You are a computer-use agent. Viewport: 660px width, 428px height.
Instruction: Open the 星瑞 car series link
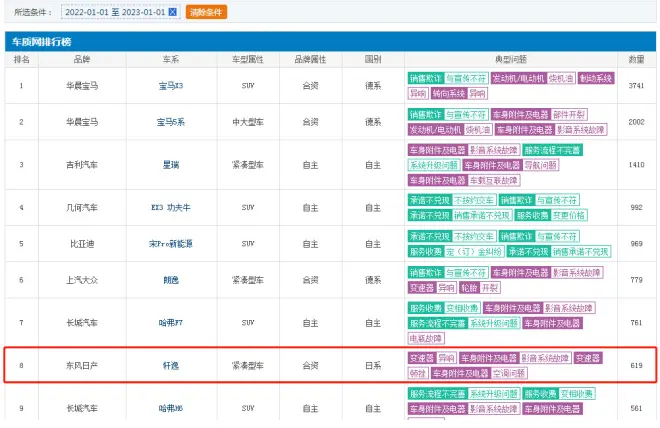[171, 165]
